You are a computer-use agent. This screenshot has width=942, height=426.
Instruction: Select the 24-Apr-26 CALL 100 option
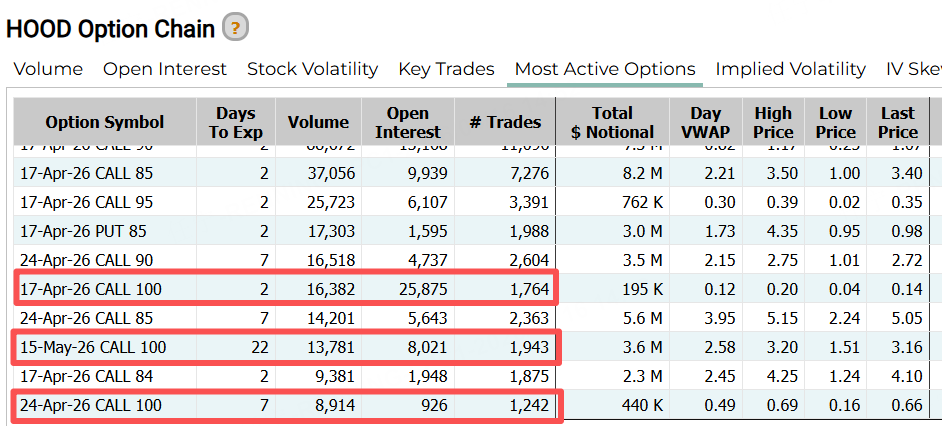click(x=91, y=405)
